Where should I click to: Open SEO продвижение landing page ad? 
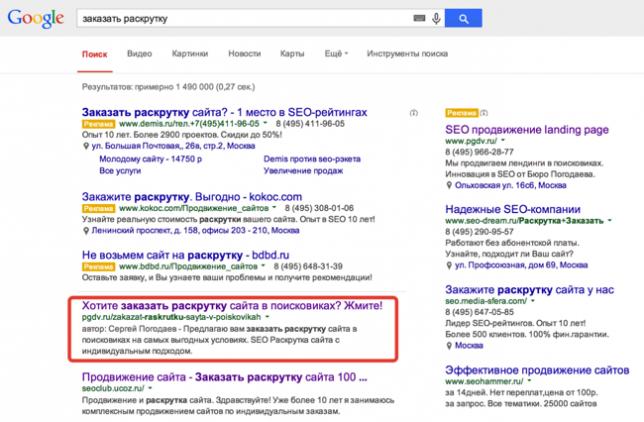coord(527,130)
